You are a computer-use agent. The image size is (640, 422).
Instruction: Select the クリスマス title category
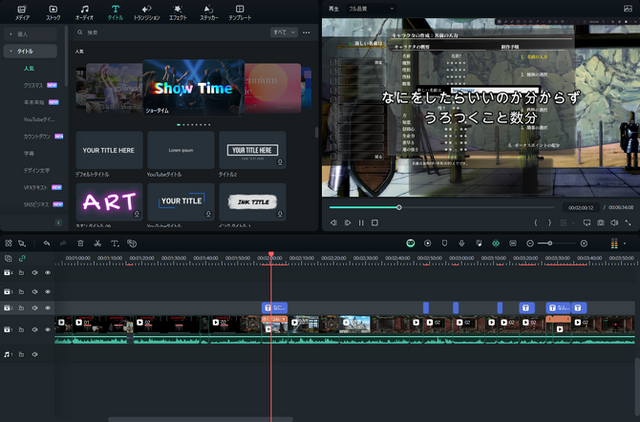(x=33, y=86)
